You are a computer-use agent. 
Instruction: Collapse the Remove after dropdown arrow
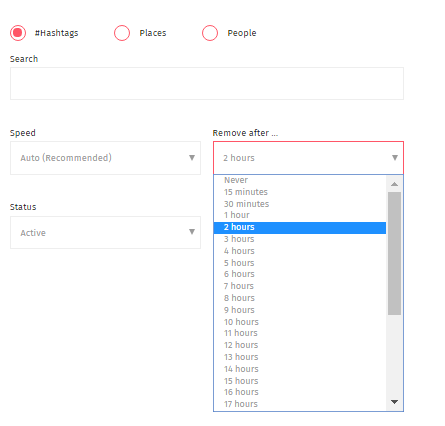(395, 158)
